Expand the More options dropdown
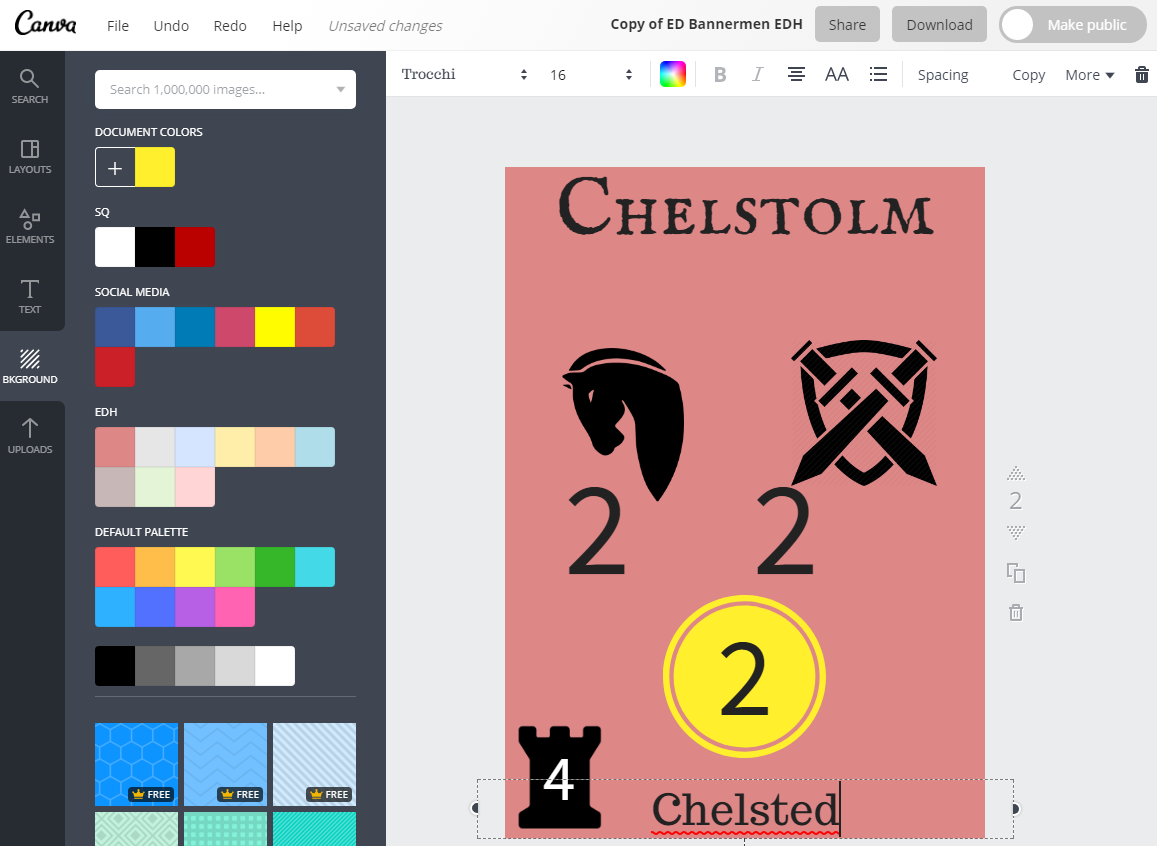 click(x=1089, y=75)
